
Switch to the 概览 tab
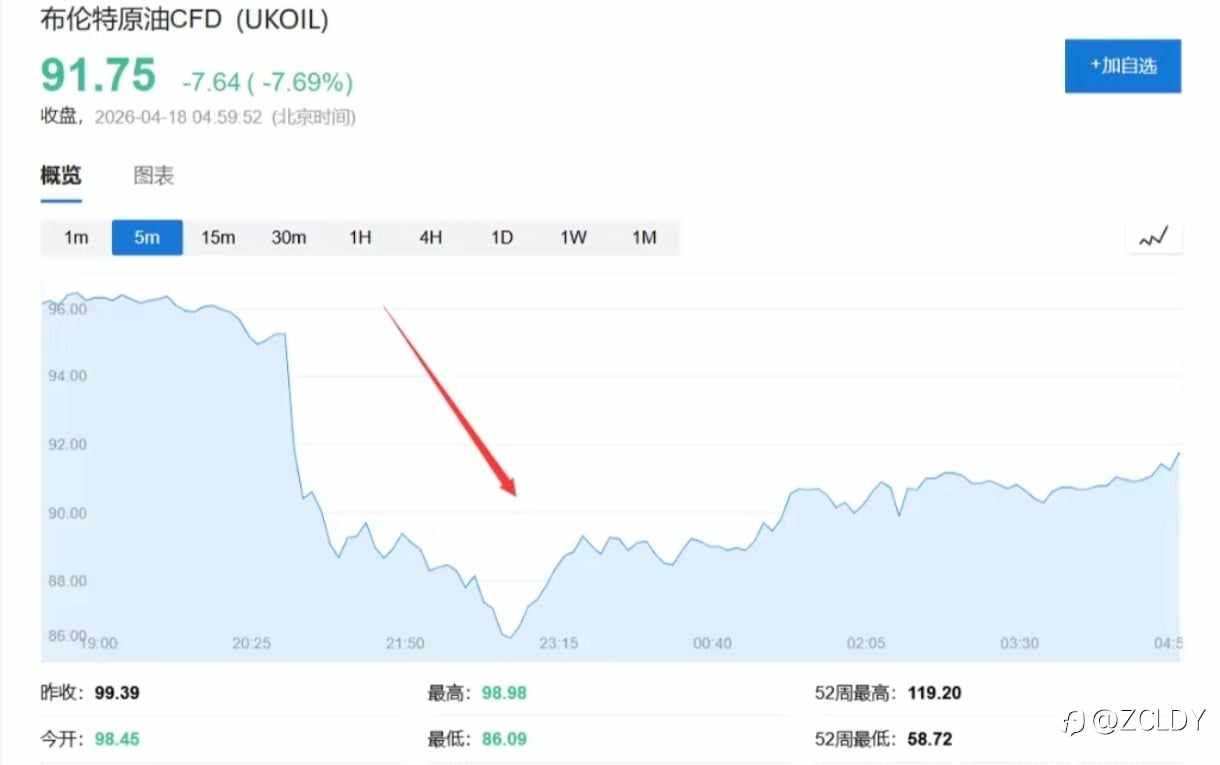(61, 176)
